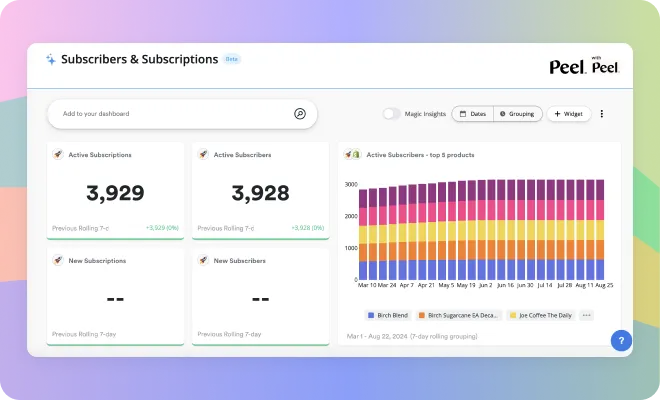Add a new Widget

569,114
